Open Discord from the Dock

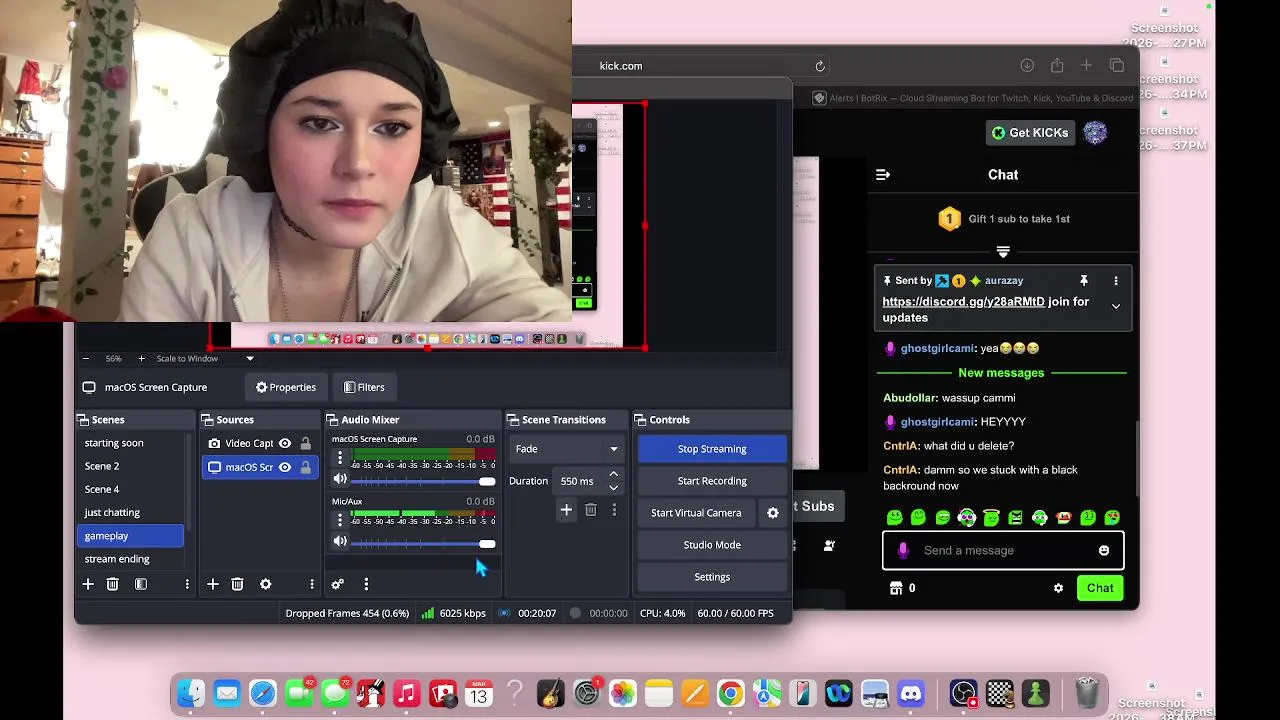point(911,693)
